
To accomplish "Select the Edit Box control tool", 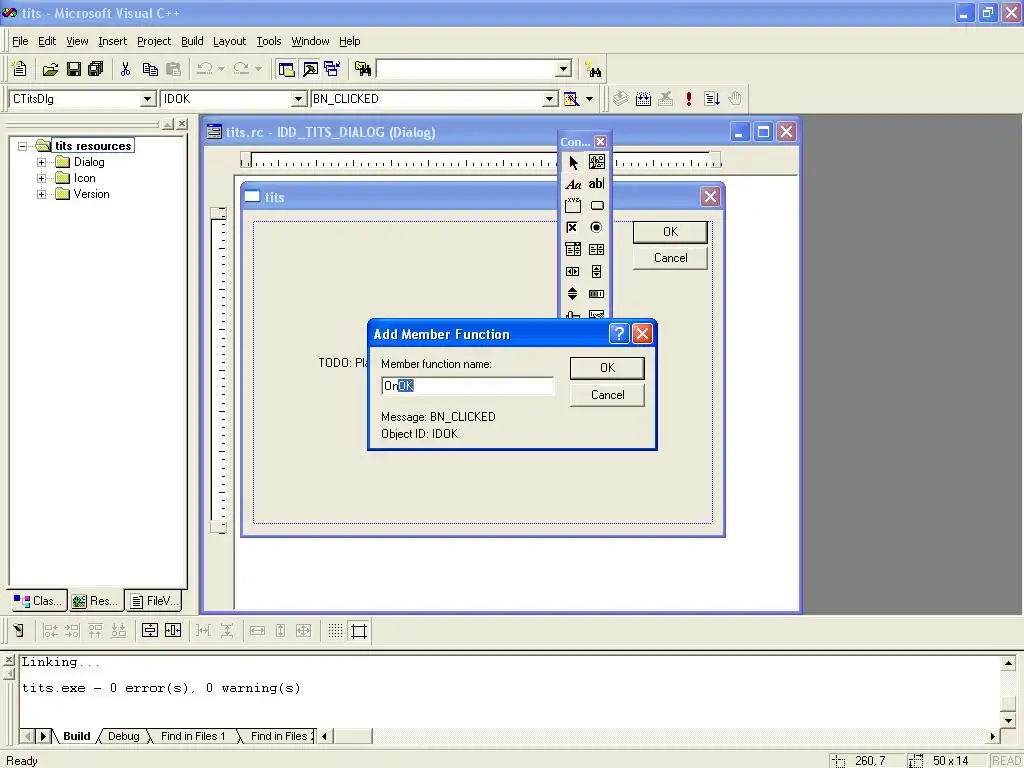I will [x=596, y=184].
